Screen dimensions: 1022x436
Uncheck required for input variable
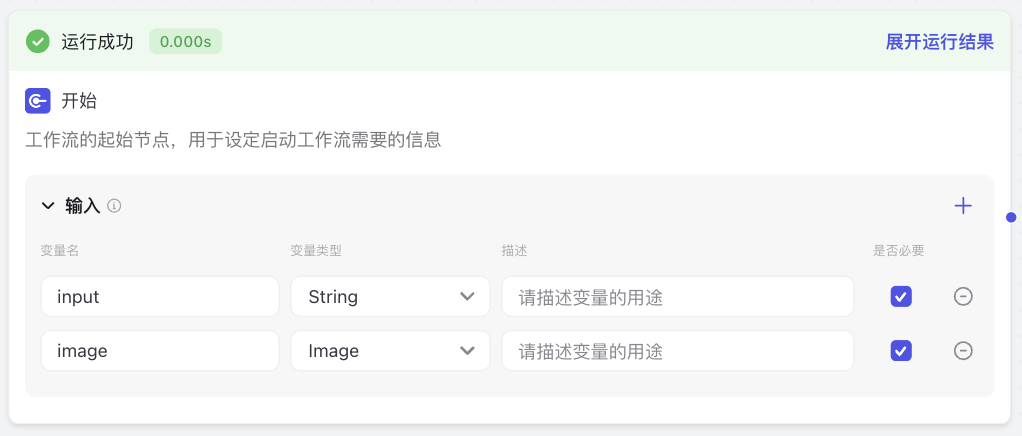click(901, 297)
